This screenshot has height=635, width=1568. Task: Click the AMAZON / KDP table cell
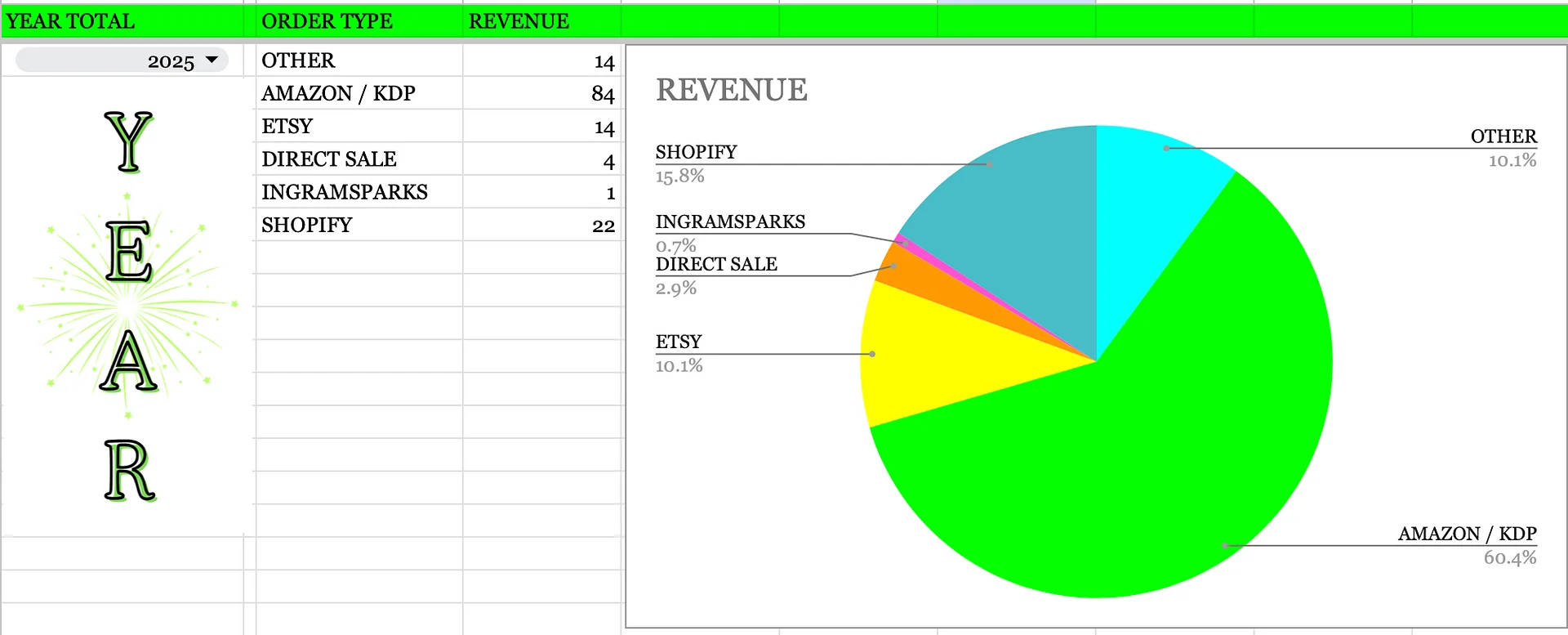pos(359,93)
